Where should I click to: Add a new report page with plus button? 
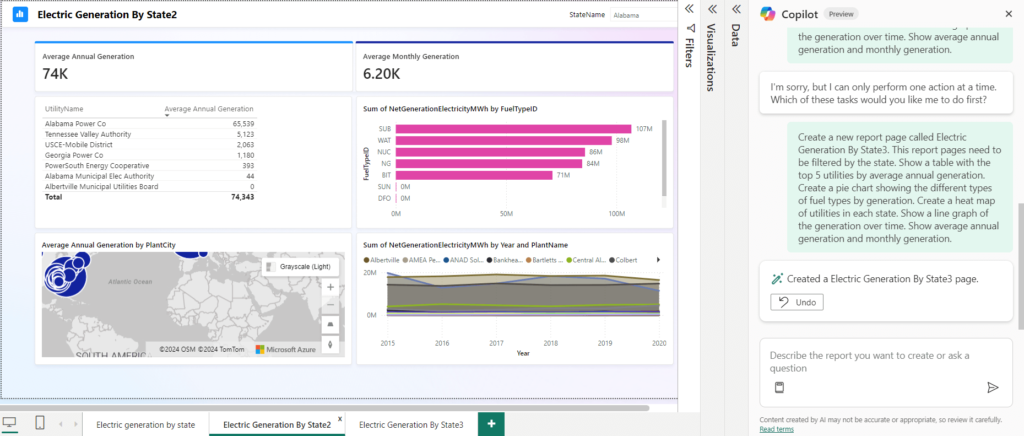490,424
